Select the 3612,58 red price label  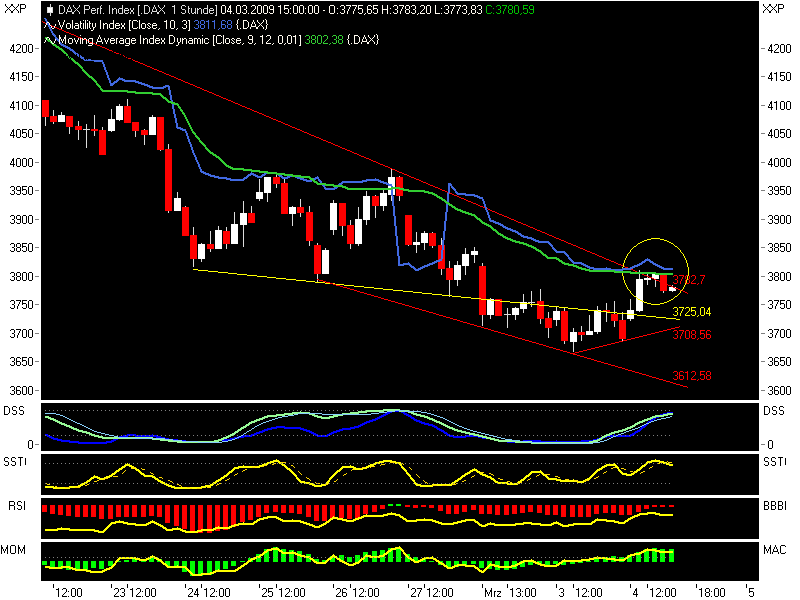coord(692,376)
